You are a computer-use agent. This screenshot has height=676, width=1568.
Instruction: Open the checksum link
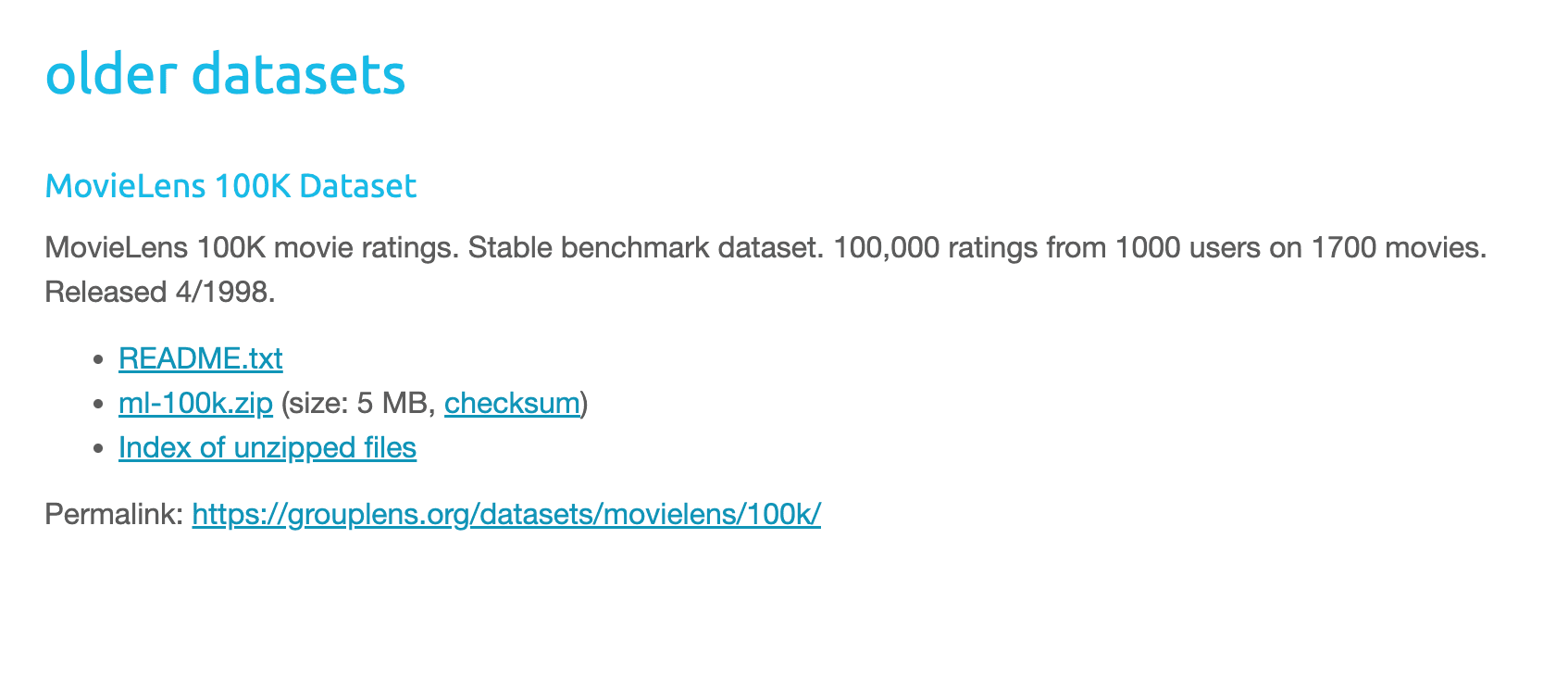pyautogui.click(x=512, y=403)
